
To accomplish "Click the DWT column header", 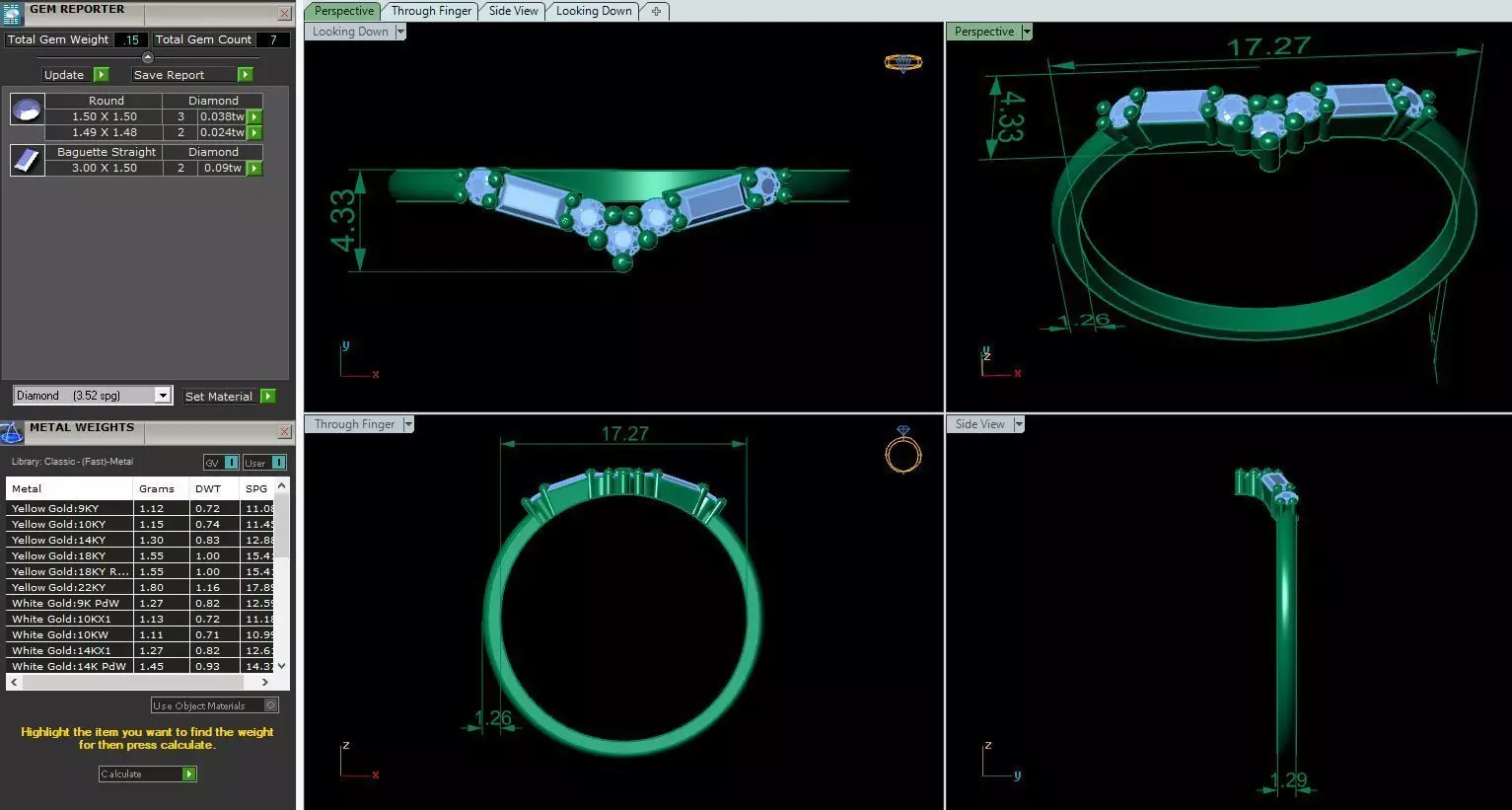I will [214, 488].
